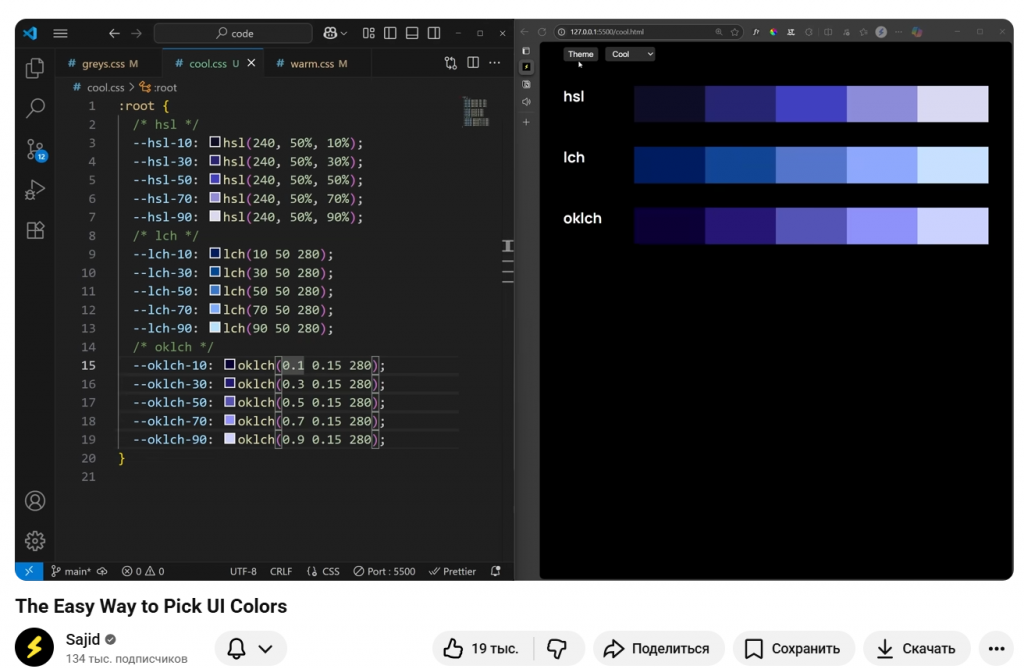Click the code search box in title bar
1024x669 pixels.
234,33
